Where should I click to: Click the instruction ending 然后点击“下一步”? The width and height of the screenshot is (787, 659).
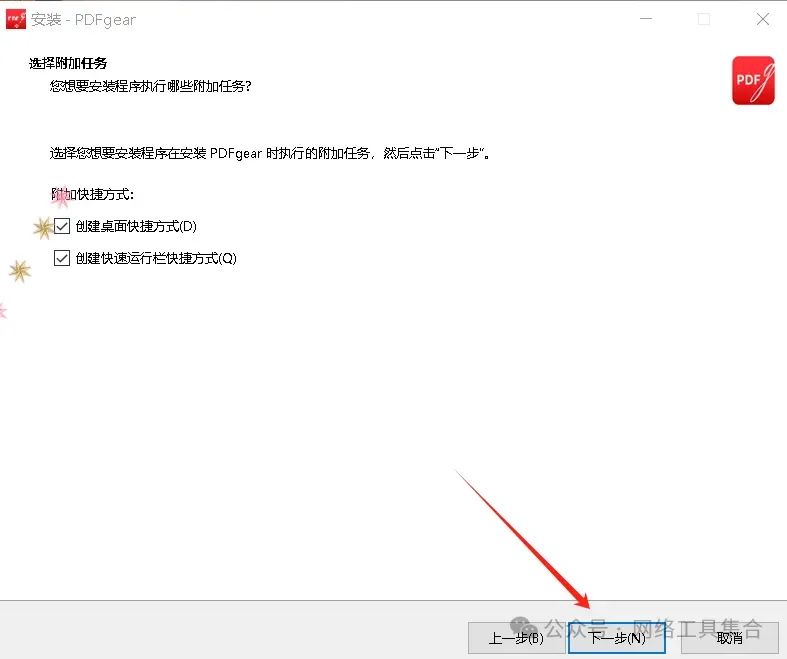pyautogui.click(x=270, y=153)
